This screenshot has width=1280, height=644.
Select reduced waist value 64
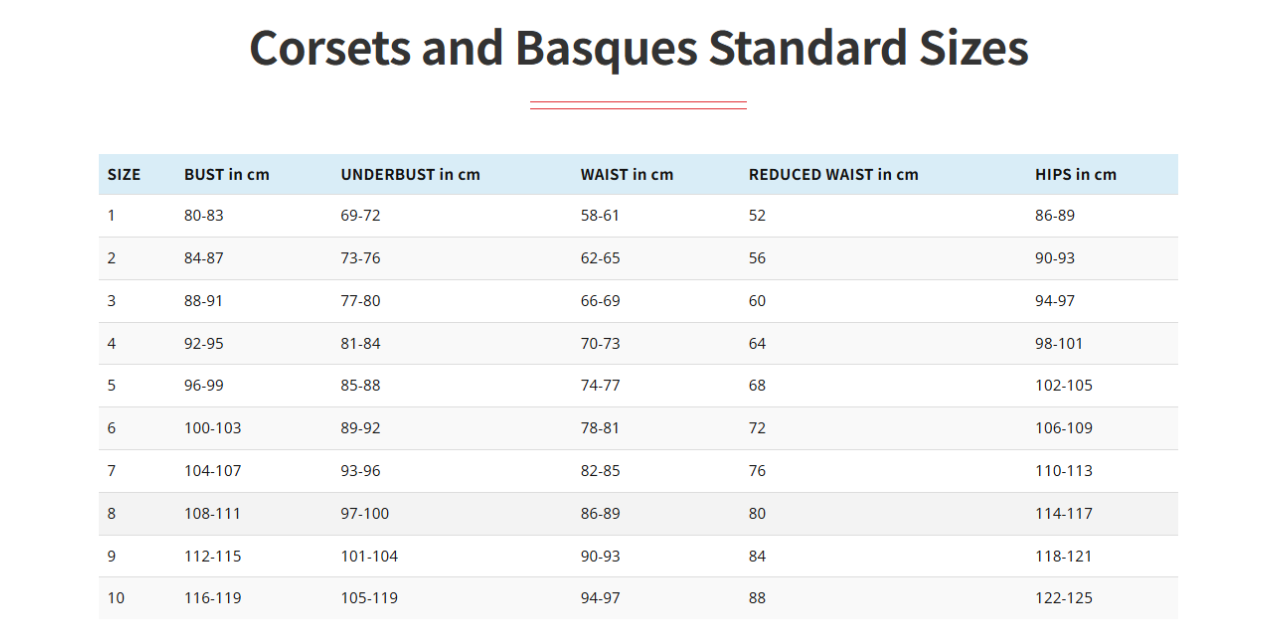coord(757,343)
